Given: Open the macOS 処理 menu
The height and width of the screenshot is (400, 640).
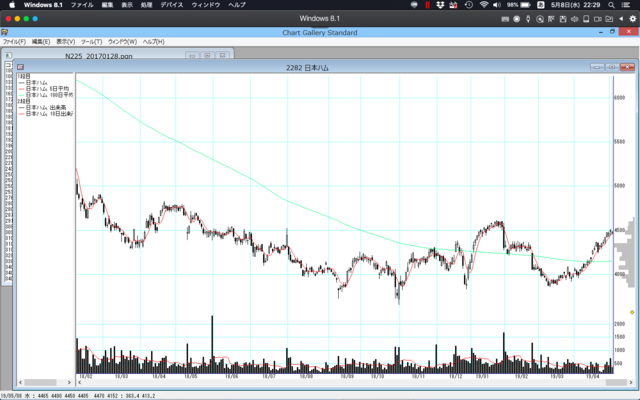Looking at the screenshot, I should [x=146, y=5].
